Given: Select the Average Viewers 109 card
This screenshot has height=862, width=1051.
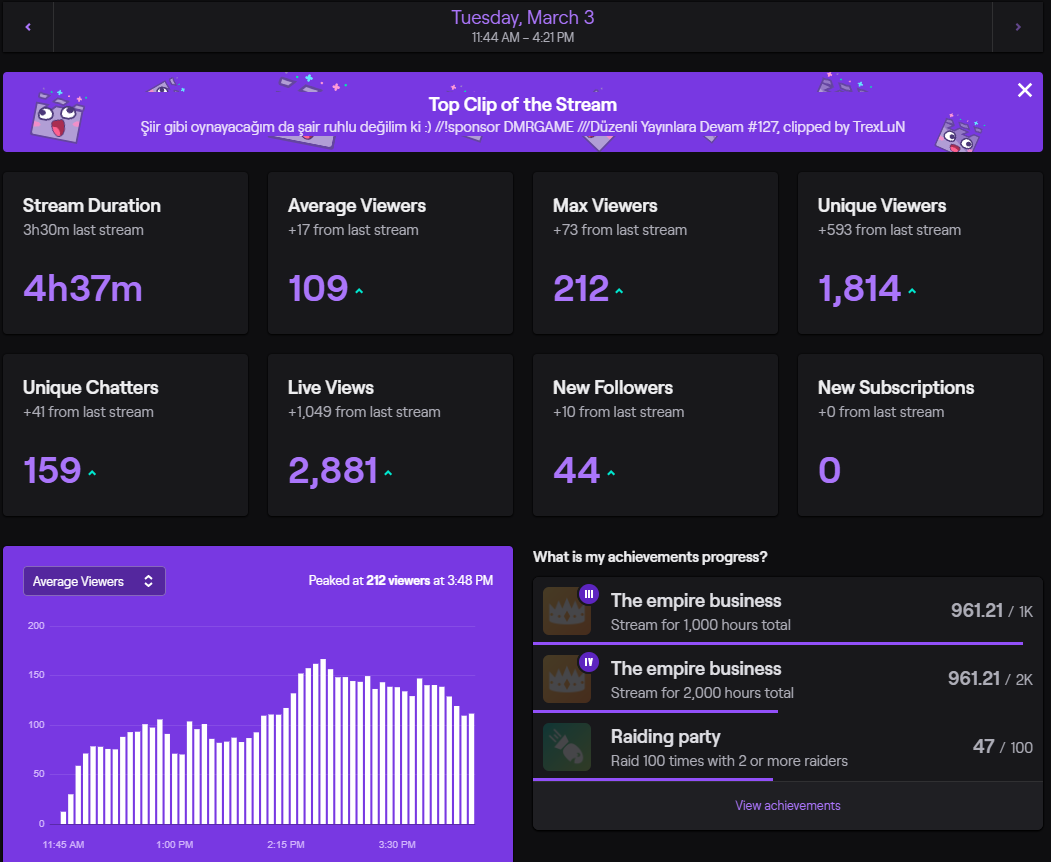Looking at the screenshot, I should (x=390, y=253).
